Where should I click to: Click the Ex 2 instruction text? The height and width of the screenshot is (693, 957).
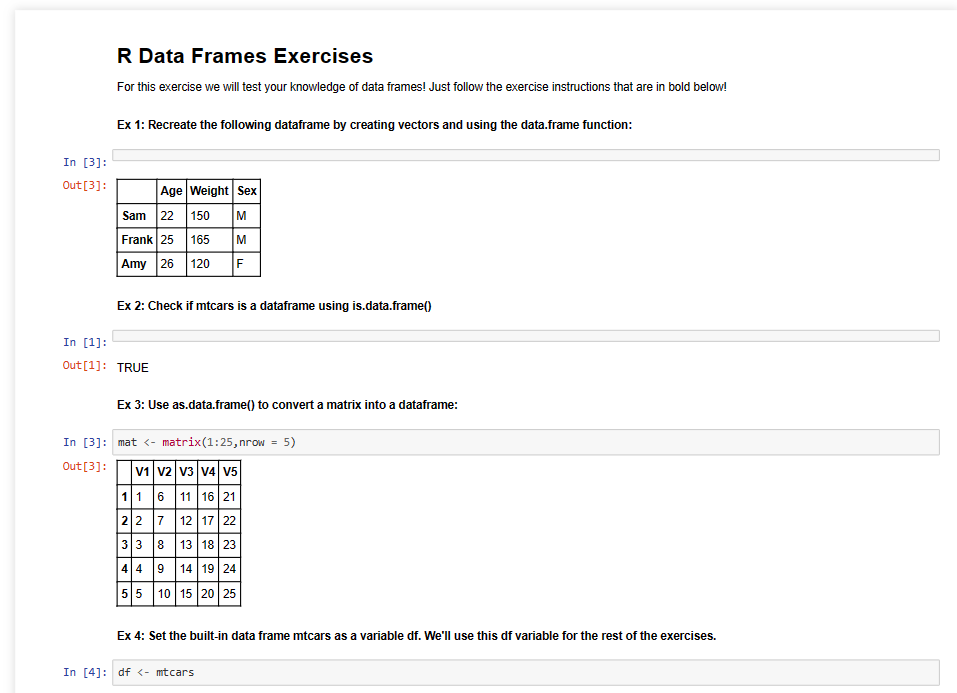(274, 306)
